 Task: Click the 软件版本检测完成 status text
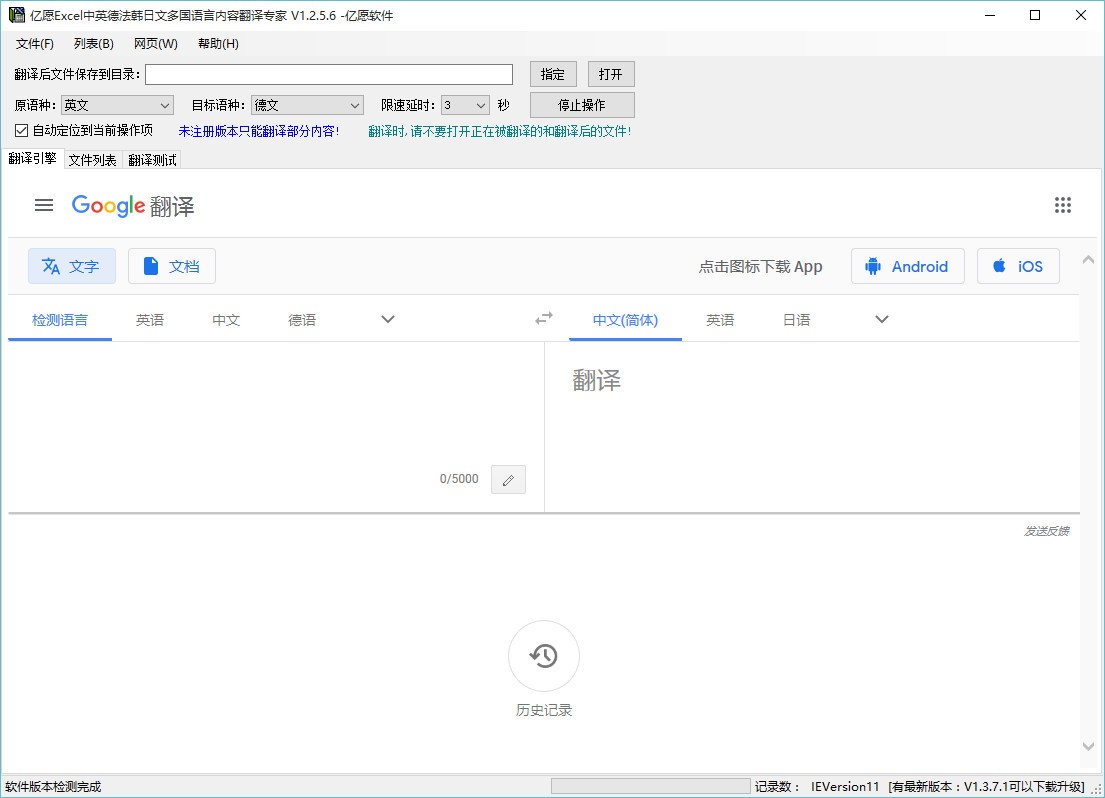[x=53, y=787]
